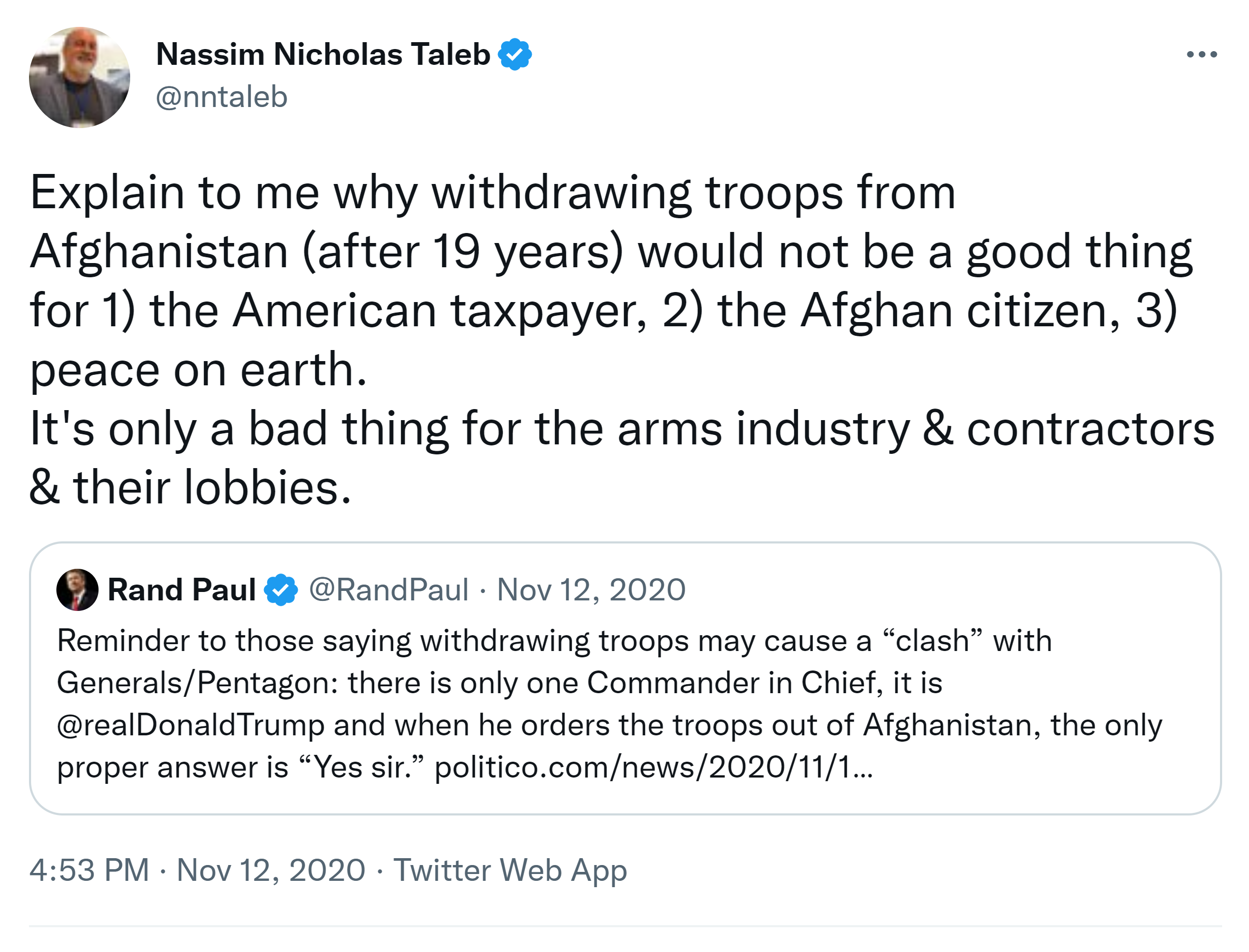Open the Rand Paul display name
The image size is (1249, 952).
tap(182, 589)
